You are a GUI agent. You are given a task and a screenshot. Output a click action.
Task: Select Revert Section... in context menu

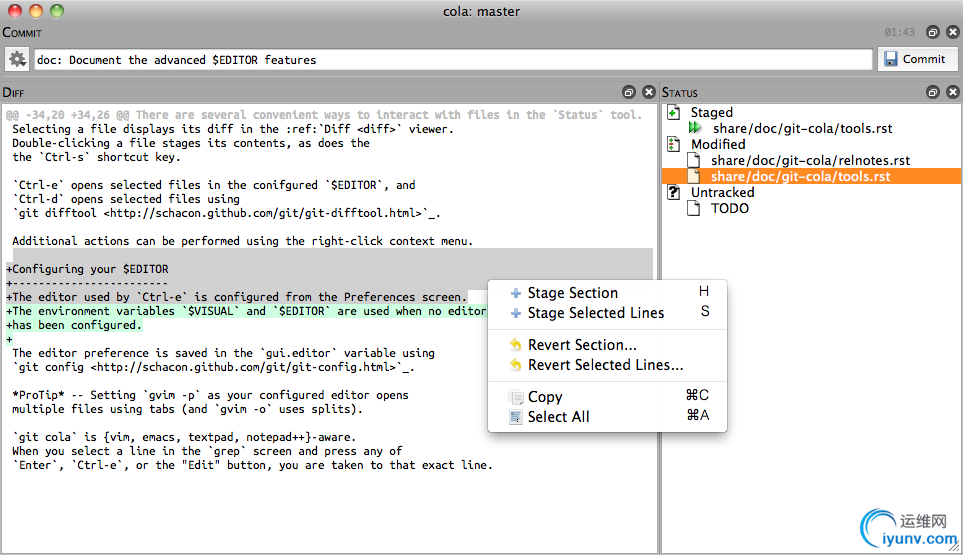pos(582,345)
